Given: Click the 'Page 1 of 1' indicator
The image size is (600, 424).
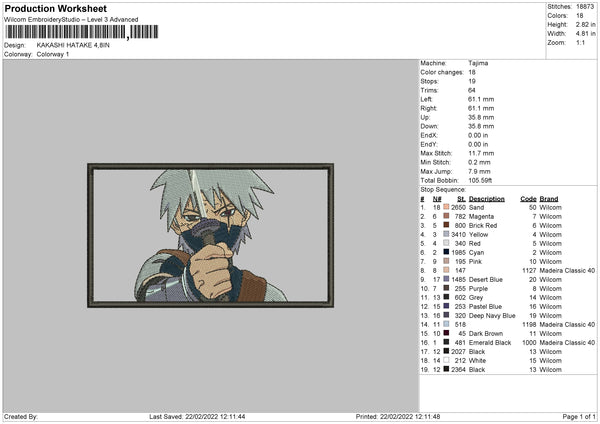Looking at the screenshot, I should coord(579,416).
